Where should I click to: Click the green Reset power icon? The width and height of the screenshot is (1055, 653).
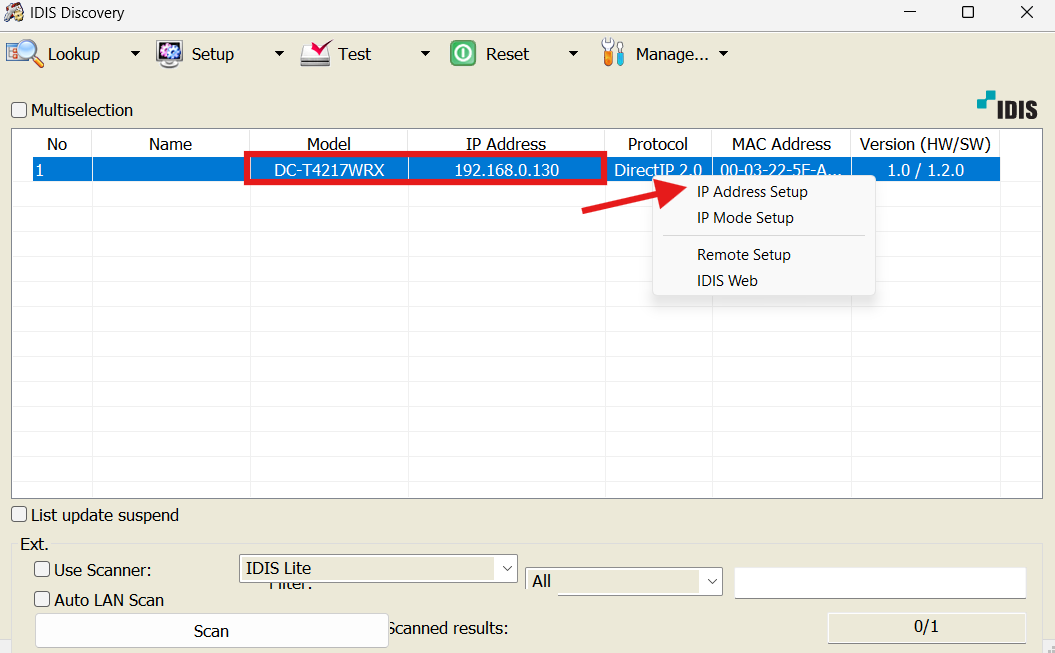point(463,53)
